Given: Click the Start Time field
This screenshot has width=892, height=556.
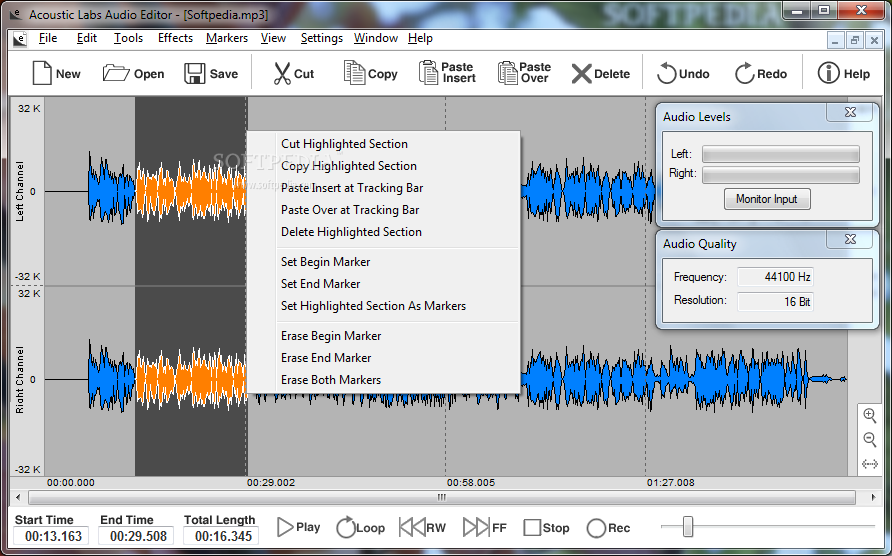Looking at the screenshot, I should pos(53,536).
